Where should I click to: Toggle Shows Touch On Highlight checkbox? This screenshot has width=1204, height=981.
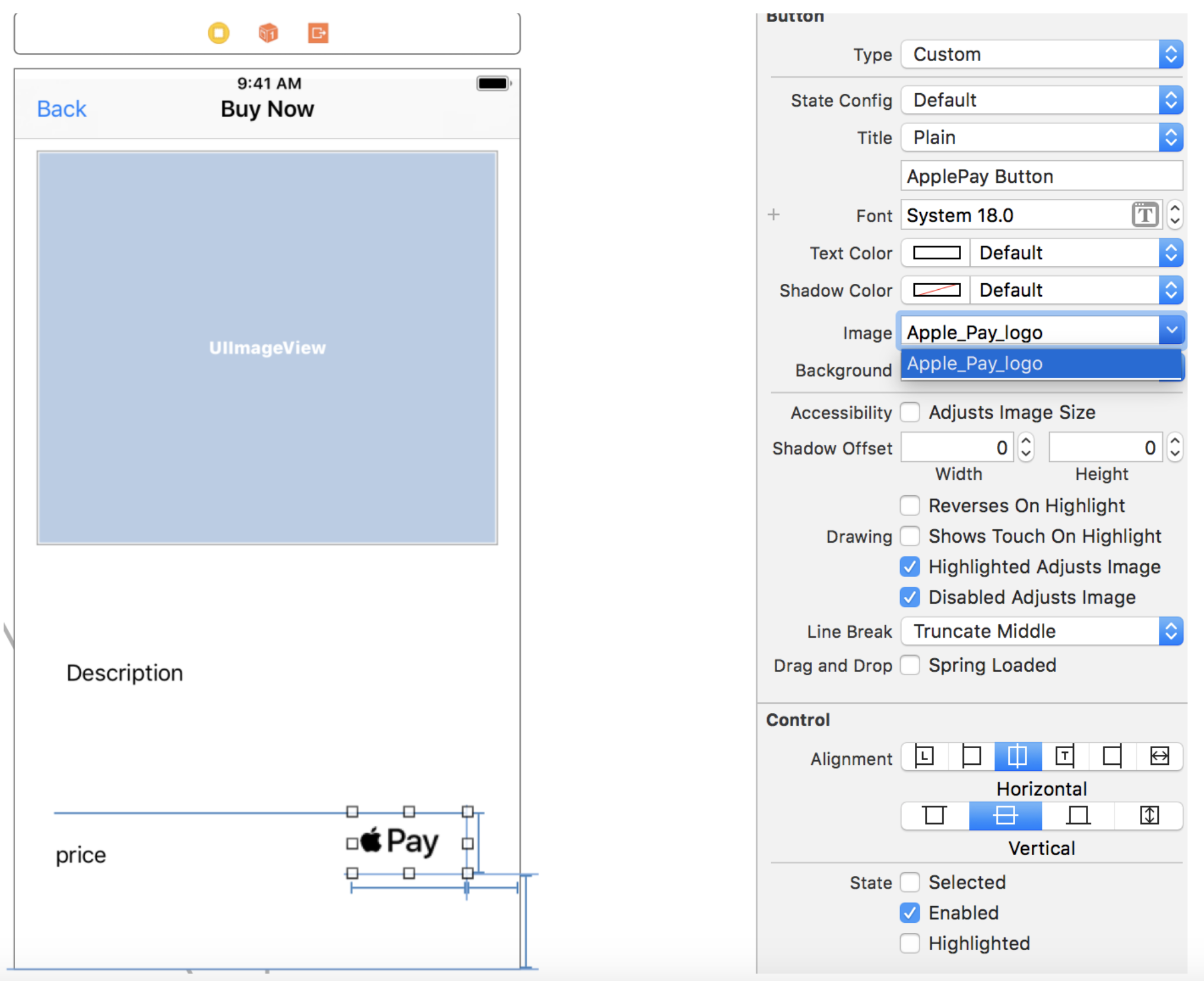point(910,536)
